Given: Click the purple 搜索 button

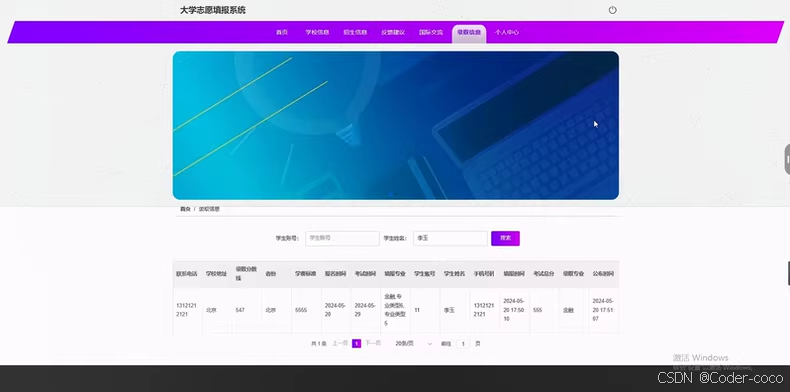Looking at the screenshot, I should coord(505,238).
